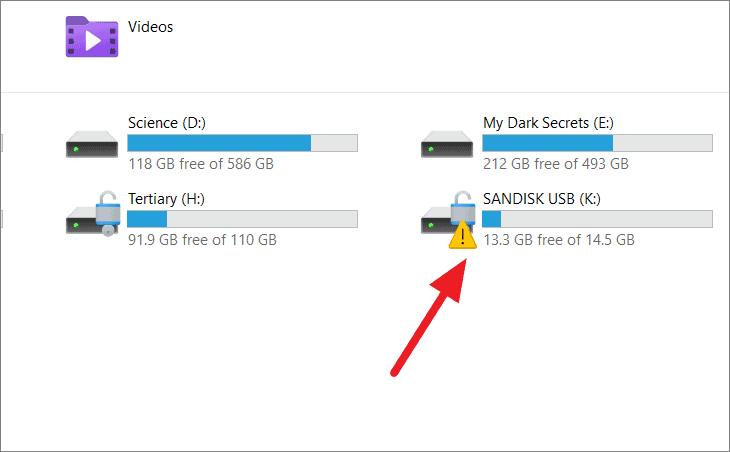Click the My Dark Secrets (E:) drive name
Screen dimensions: 730x452
(548, 123)
